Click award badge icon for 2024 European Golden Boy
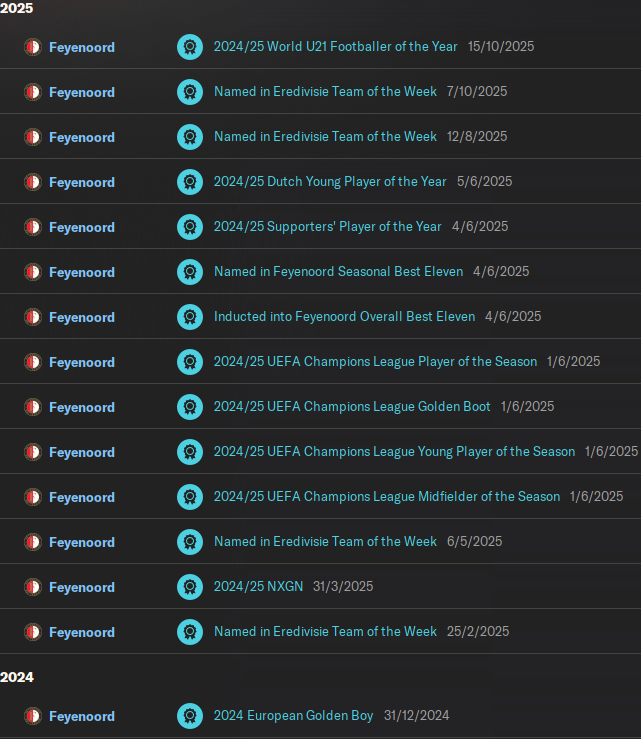Image resolution: width=641 pixels, height=739 pixels. click(190, 716)
